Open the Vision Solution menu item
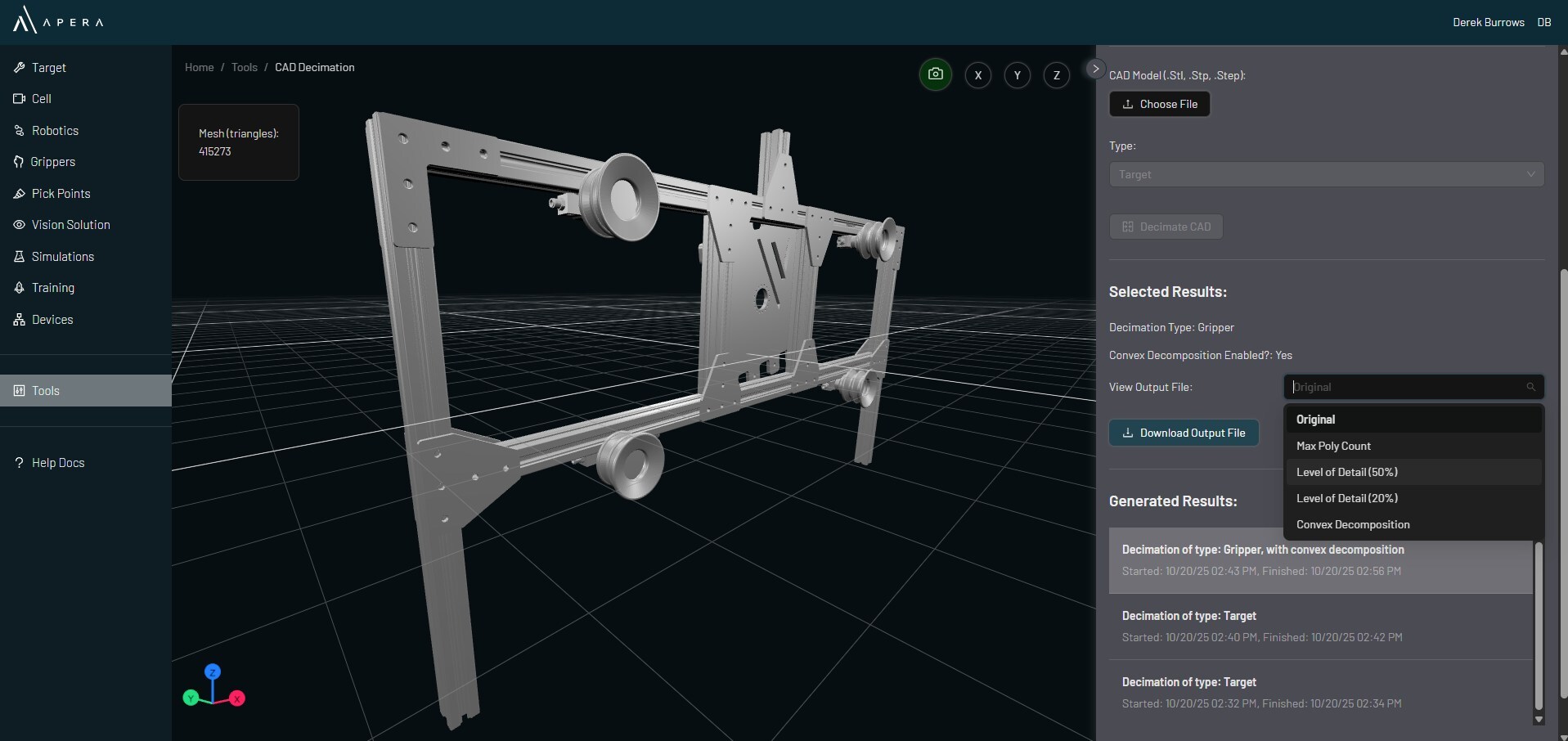The height and width of the screenshot is (741, 1568). point(86,225)
